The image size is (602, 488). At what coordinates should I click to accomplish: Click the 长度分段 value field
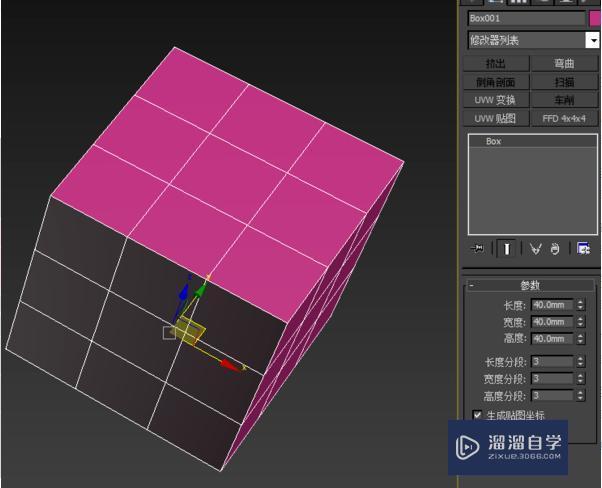(x=552, y=362)
